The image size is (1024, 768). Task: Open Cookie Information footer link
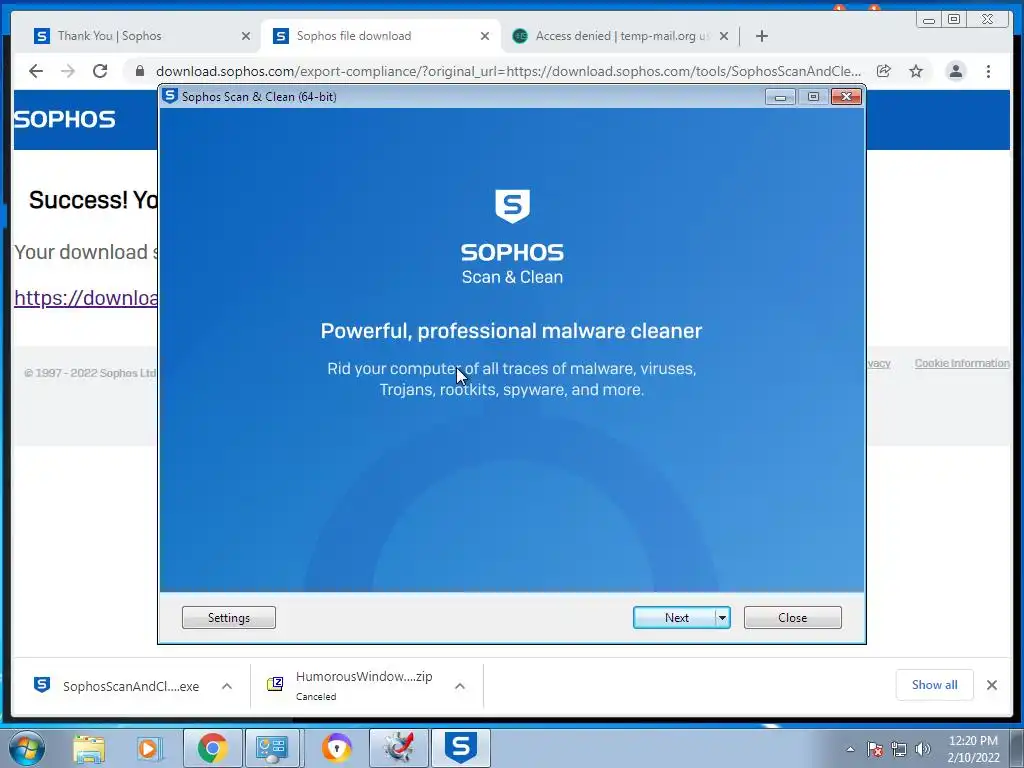coord(962,363)
